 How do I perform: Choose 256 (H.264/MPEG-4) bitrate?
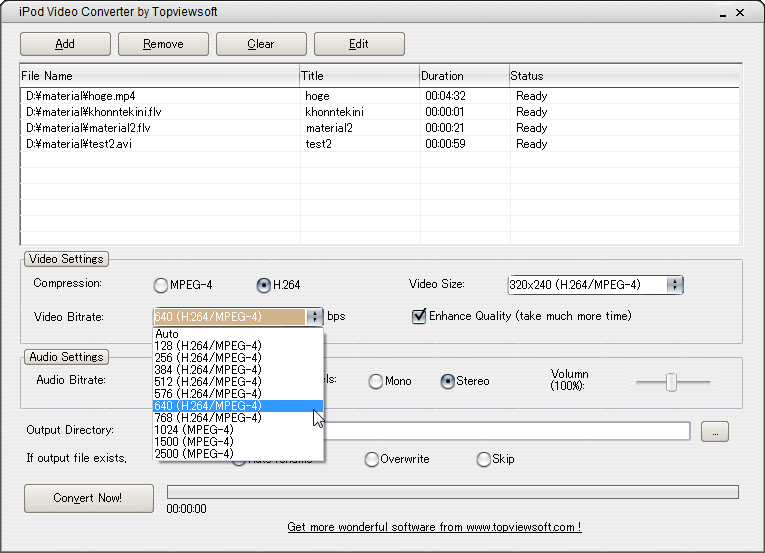tap(238, 358)
